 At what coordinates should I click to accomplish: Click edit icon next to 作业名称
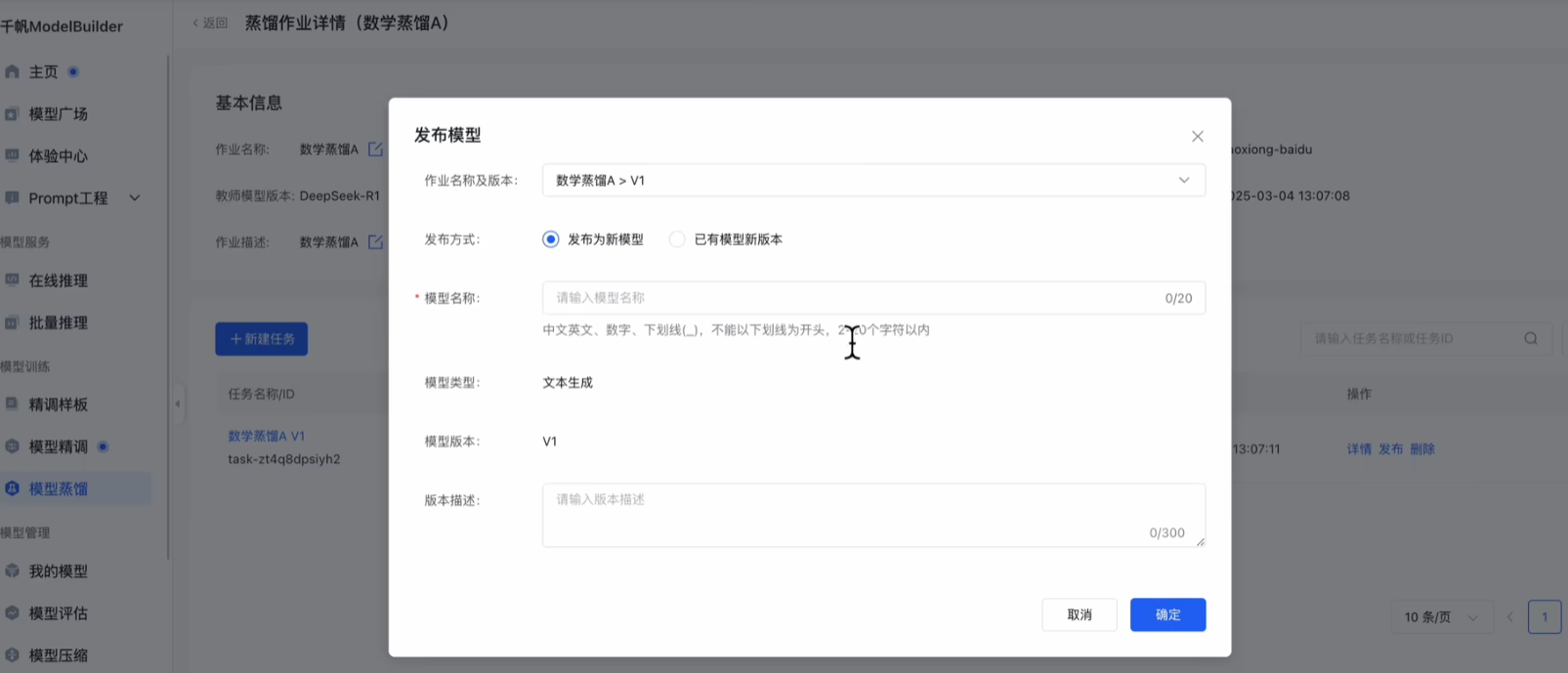[x=375, y=149]
